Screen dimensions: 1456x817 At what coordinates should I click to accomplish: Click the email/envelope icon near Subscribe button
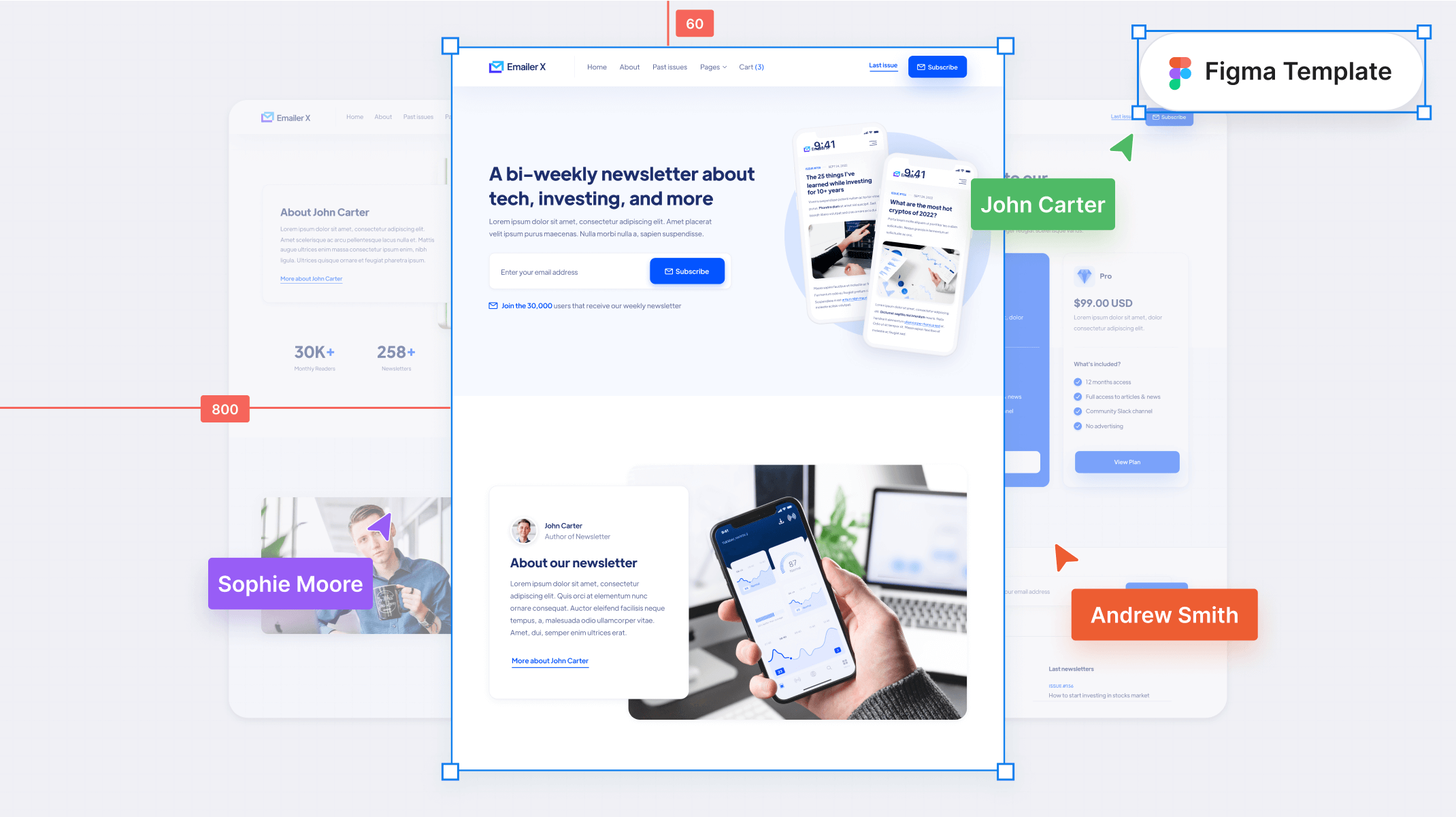tap(921, 67)
